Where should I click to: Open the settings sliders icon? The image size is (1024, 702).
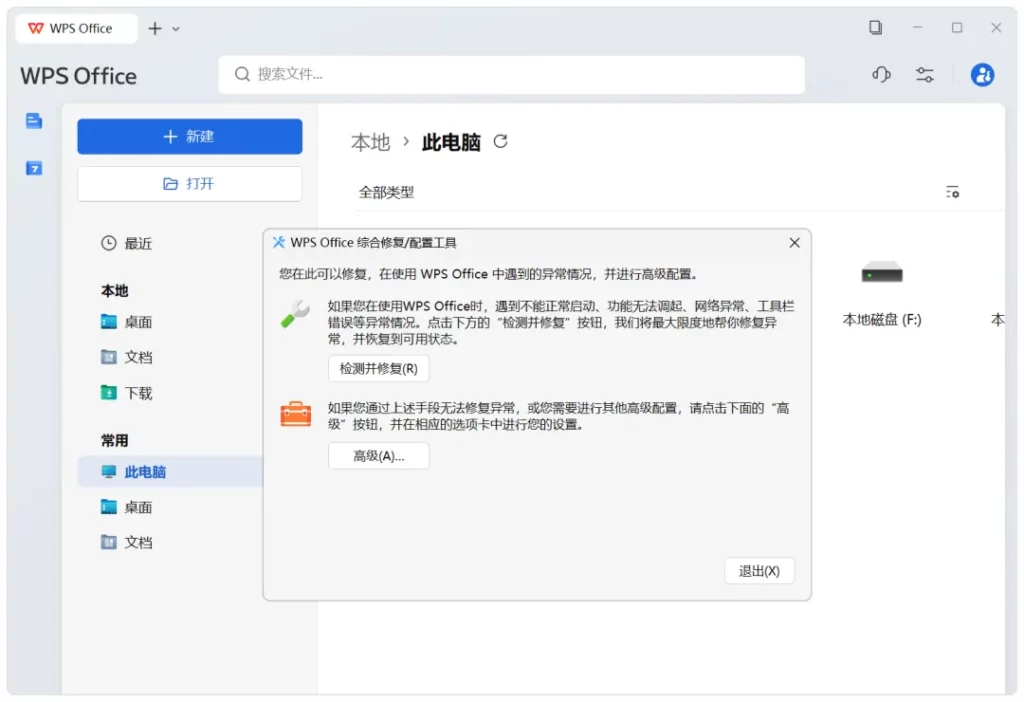tap(925, 74)
